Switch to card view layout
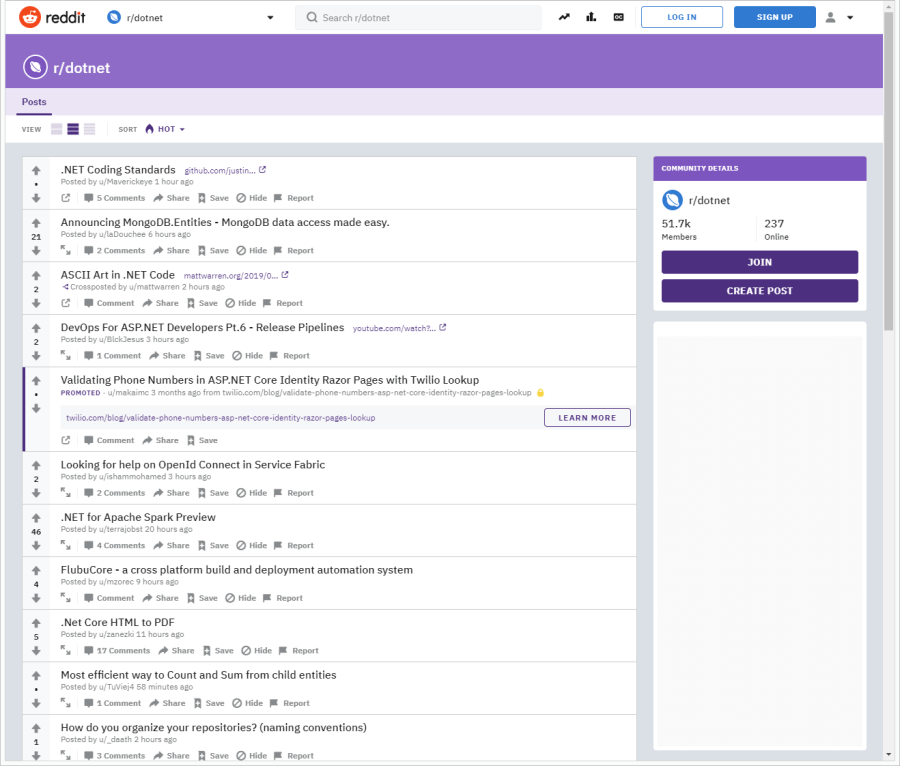900x766 pixels. (x=56, y=129)
